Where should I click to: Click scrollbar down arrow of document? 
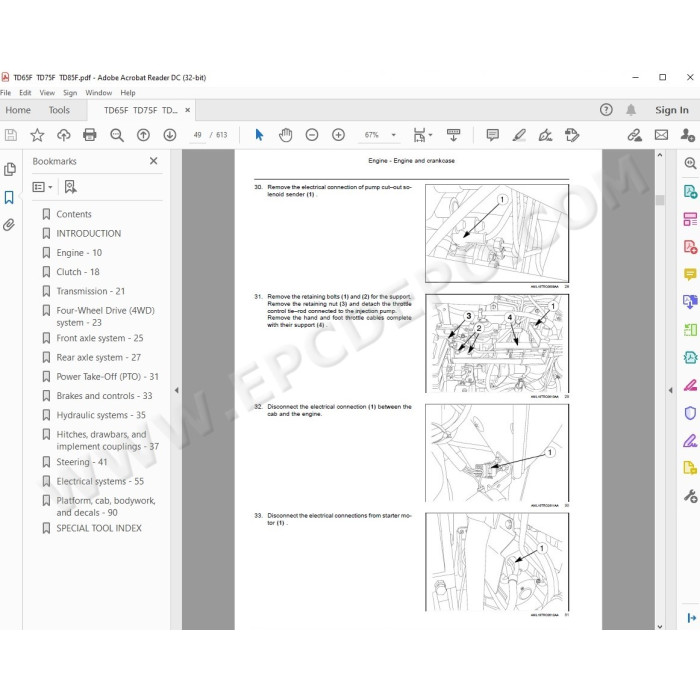pyautogui.click(x=660, y=626)
